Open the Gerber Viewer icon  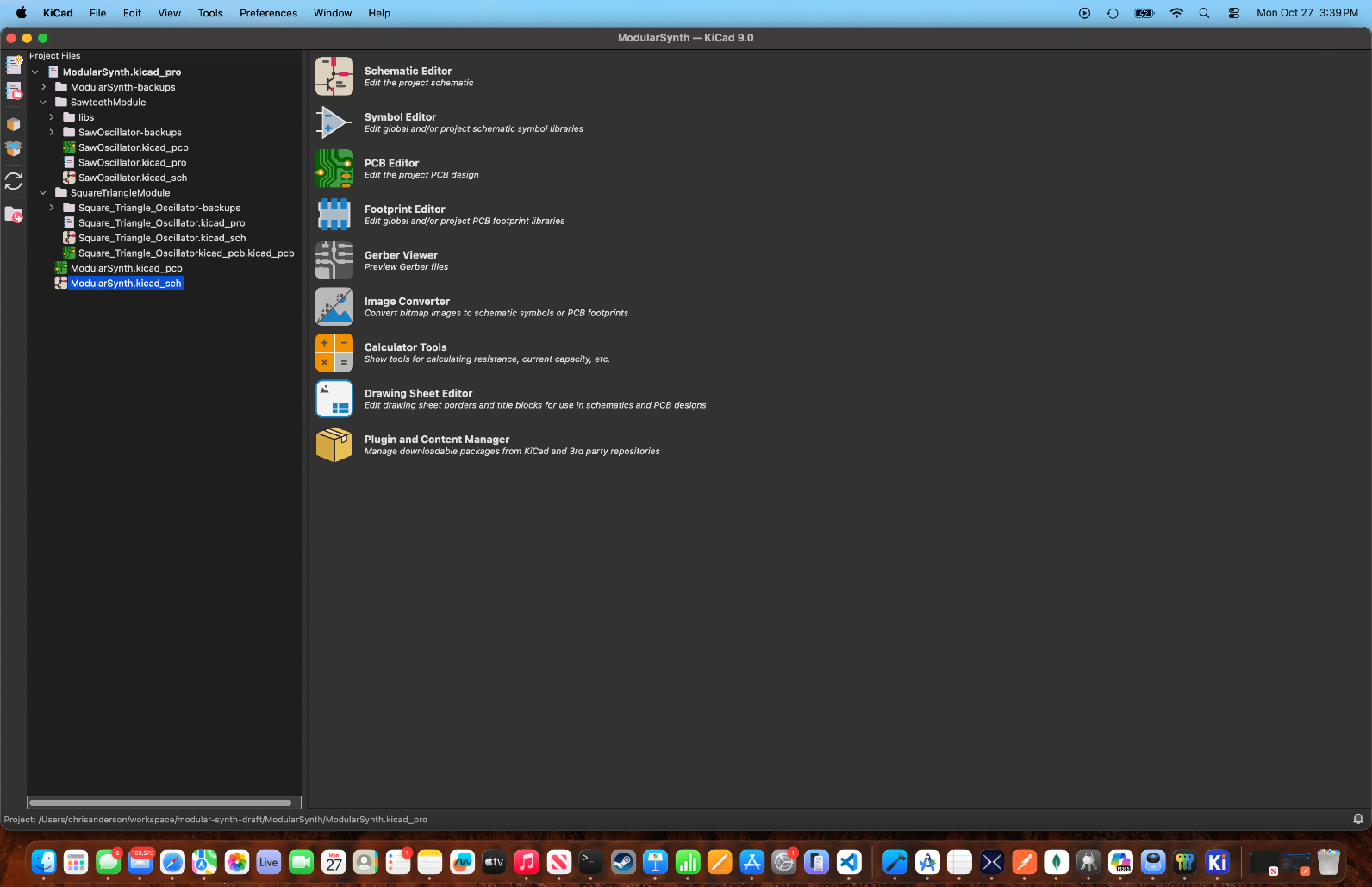pyautogui.click(x=334, y=260)
